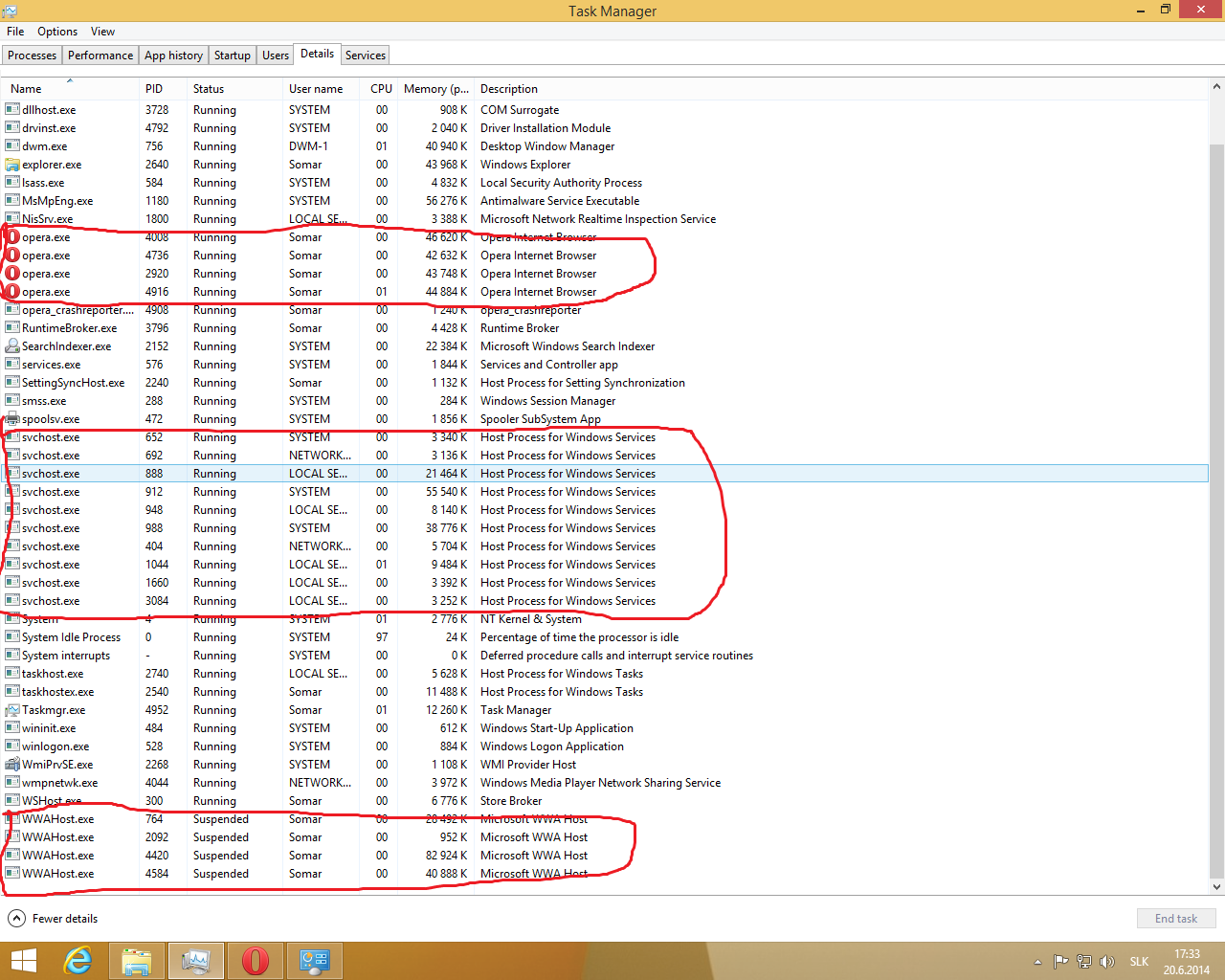Sort by the Memory column header
The height and width of the screenshot is (980, 1225).
(435, 89)
